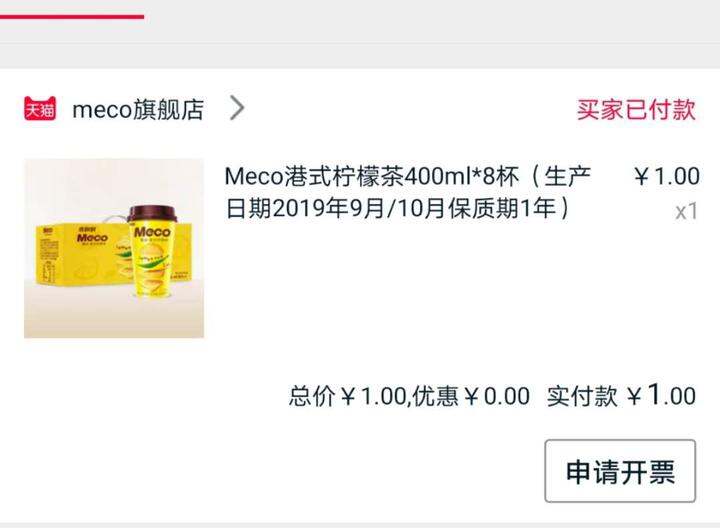
Task: Open the Meco lemon tea product thumbnail
Action: click(114, 248)
